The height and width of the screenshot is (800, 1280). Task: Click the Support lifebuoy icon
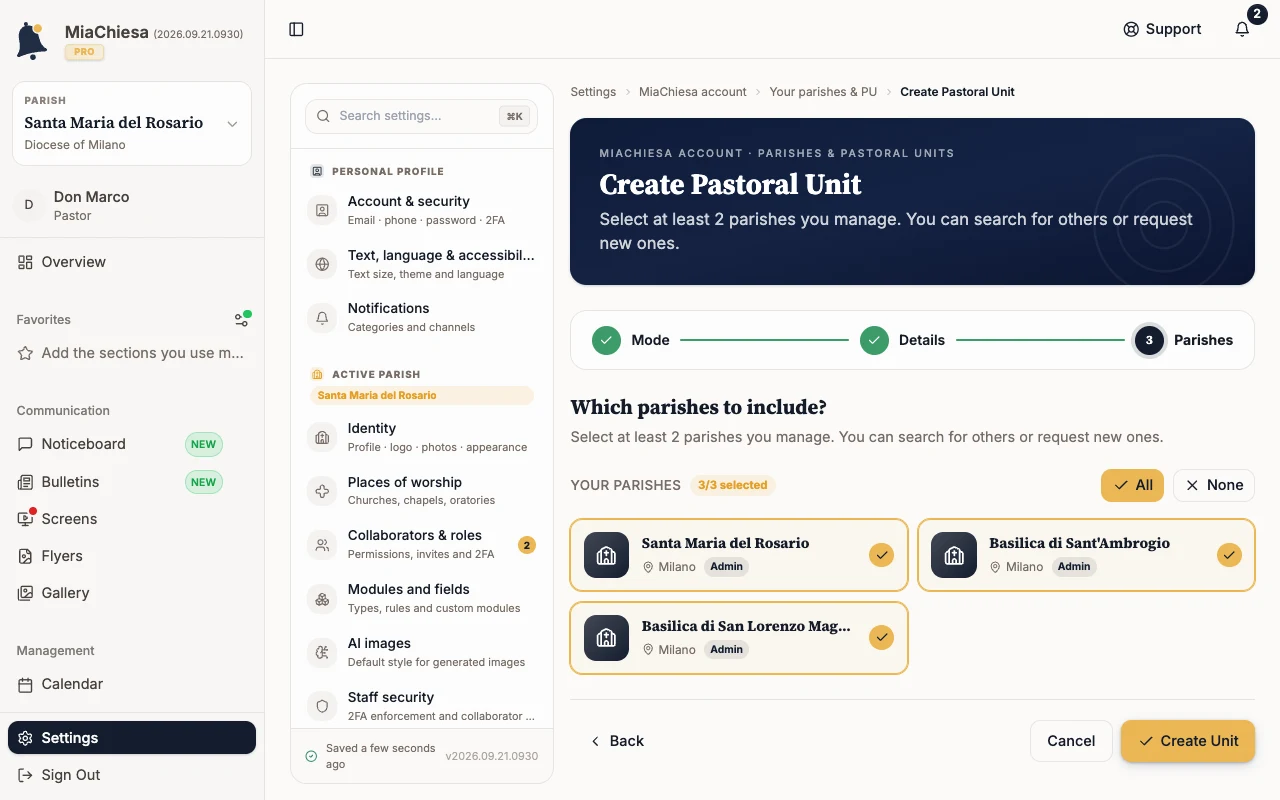(x=1131, y=29)
